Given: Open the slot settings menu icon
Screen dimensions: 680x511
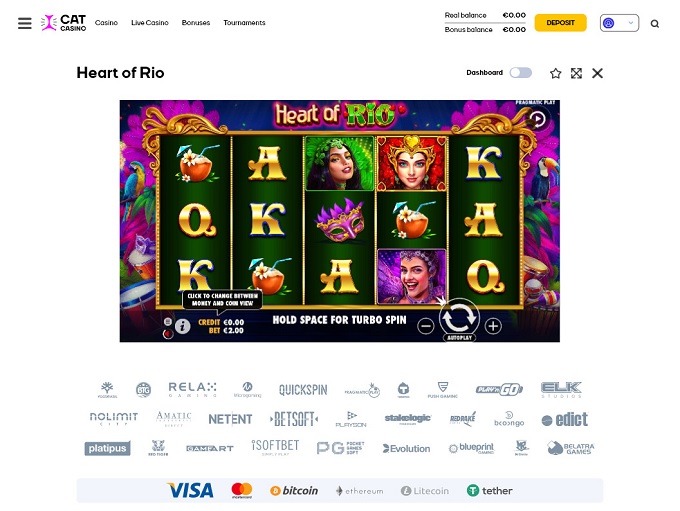Looking at the screenshot, I should tap(167, 321).
